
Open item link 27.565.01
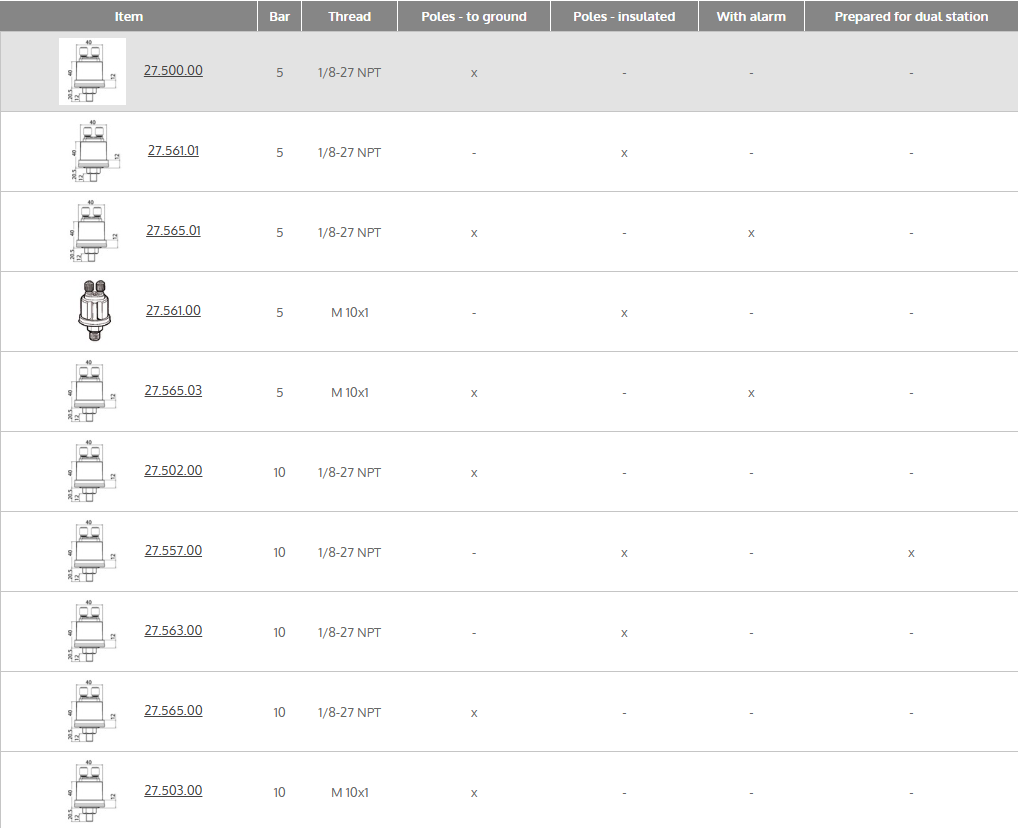(173, 231)
